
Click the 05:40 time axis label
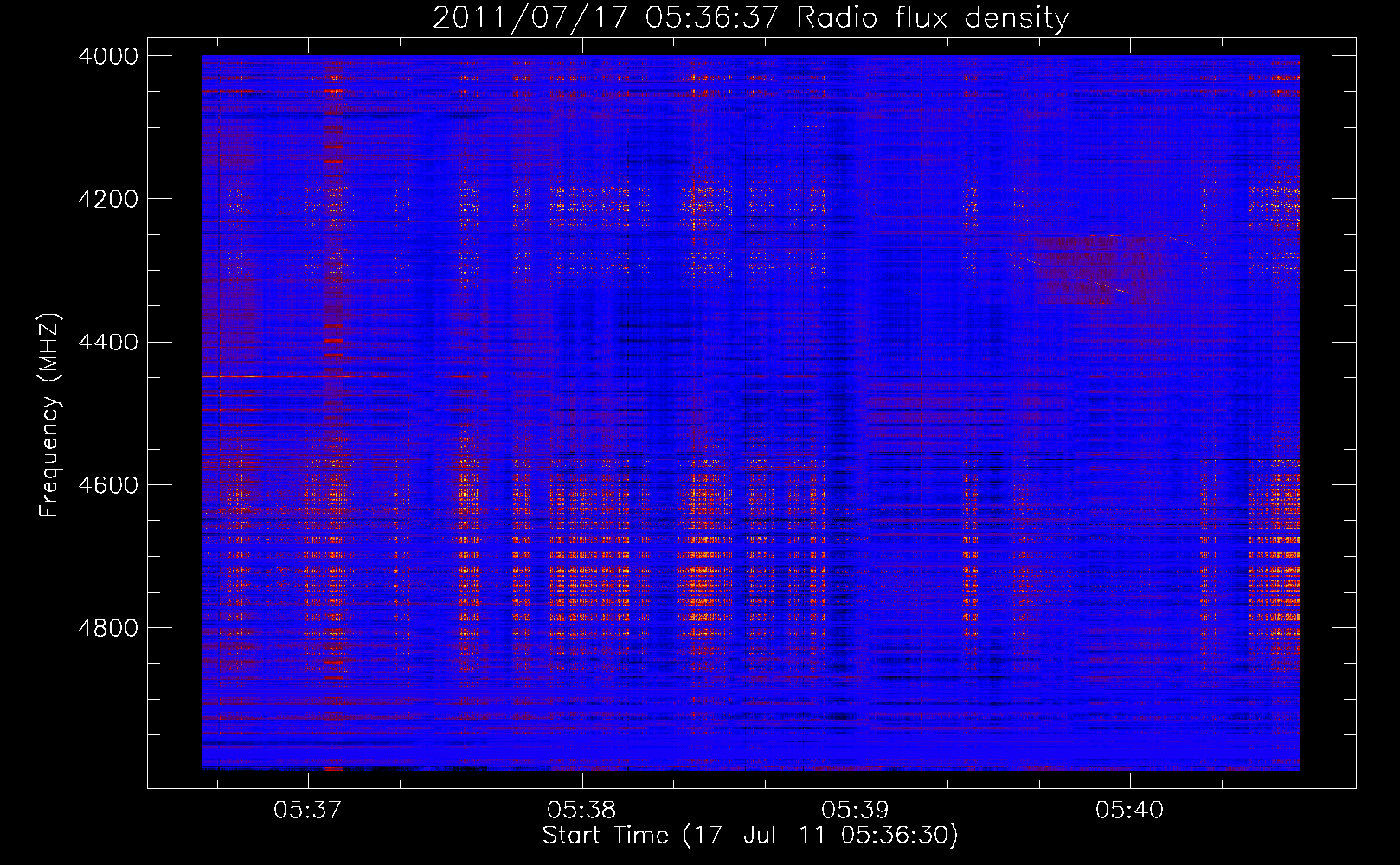click(1130, 811)
